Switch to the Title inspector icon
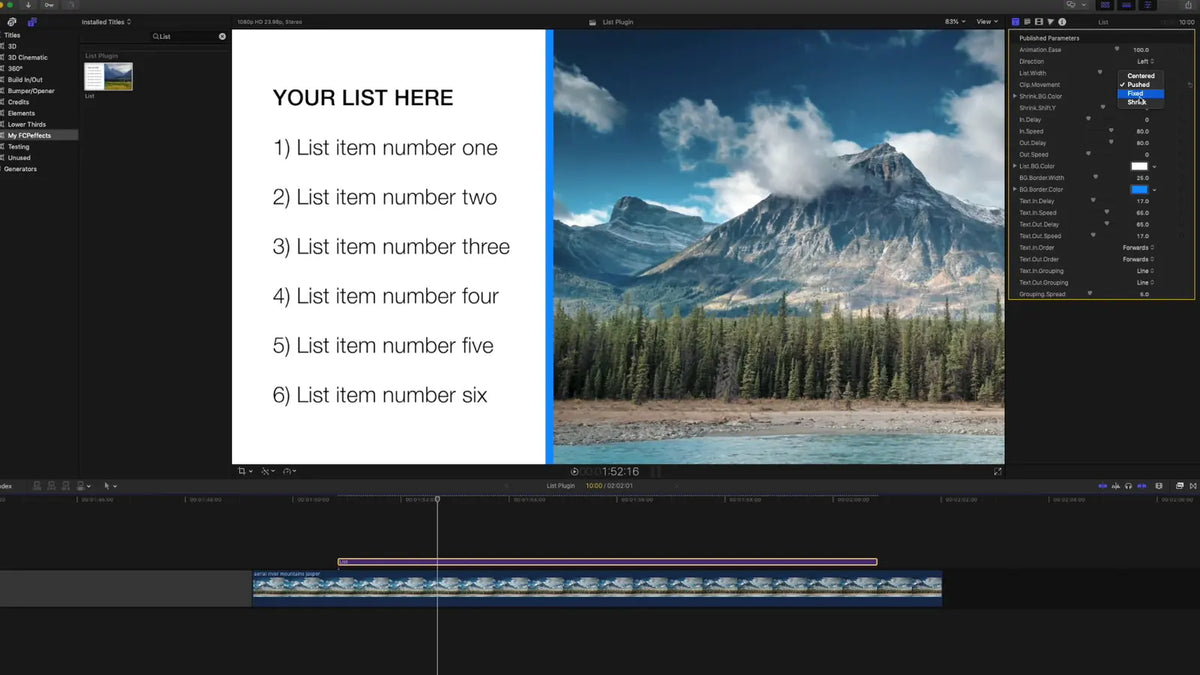The image size is (1200, 675). click(1016, 21)
